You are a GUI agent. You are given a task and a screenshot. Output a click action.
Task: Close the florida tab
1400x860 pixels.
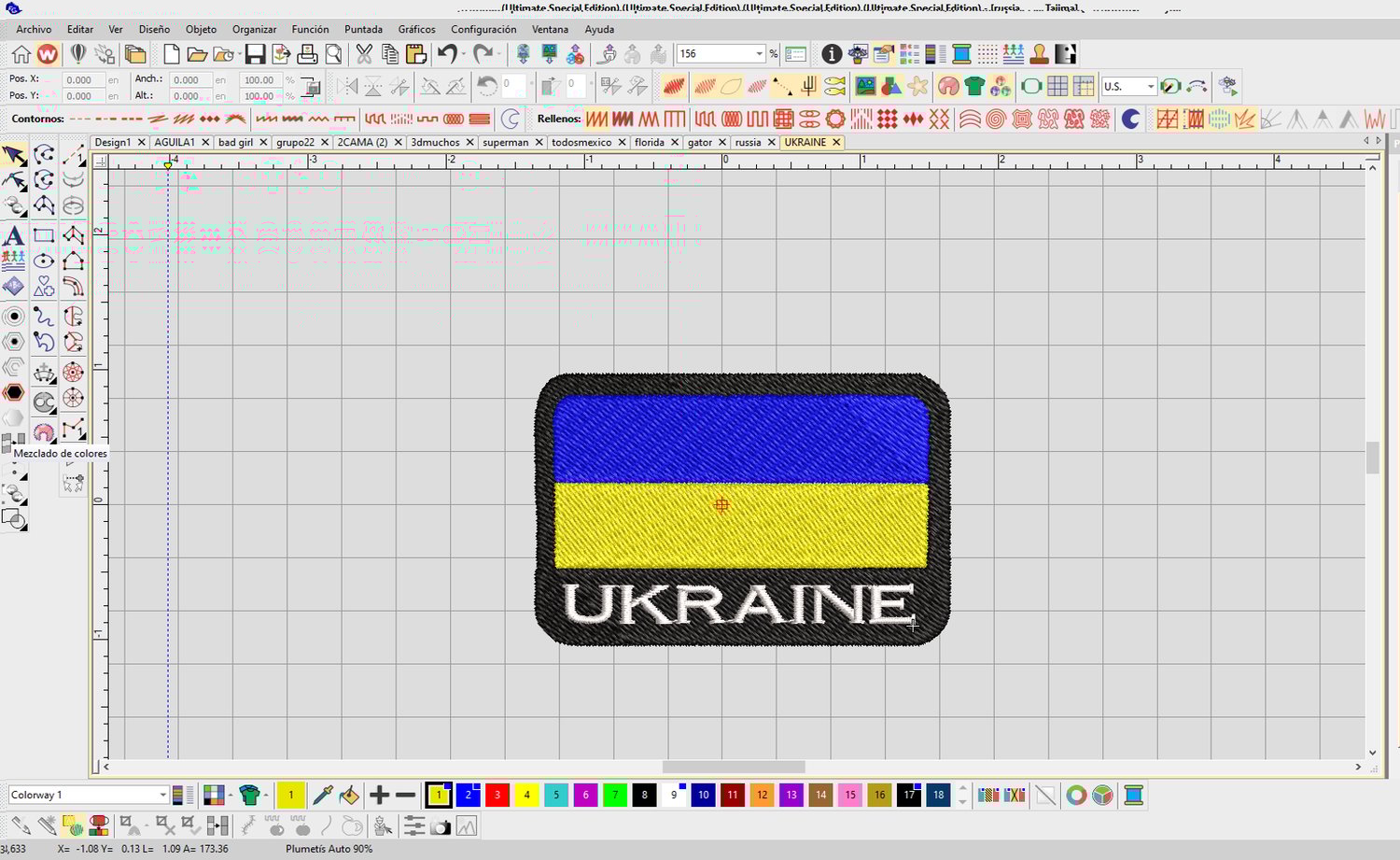[674, 142]
